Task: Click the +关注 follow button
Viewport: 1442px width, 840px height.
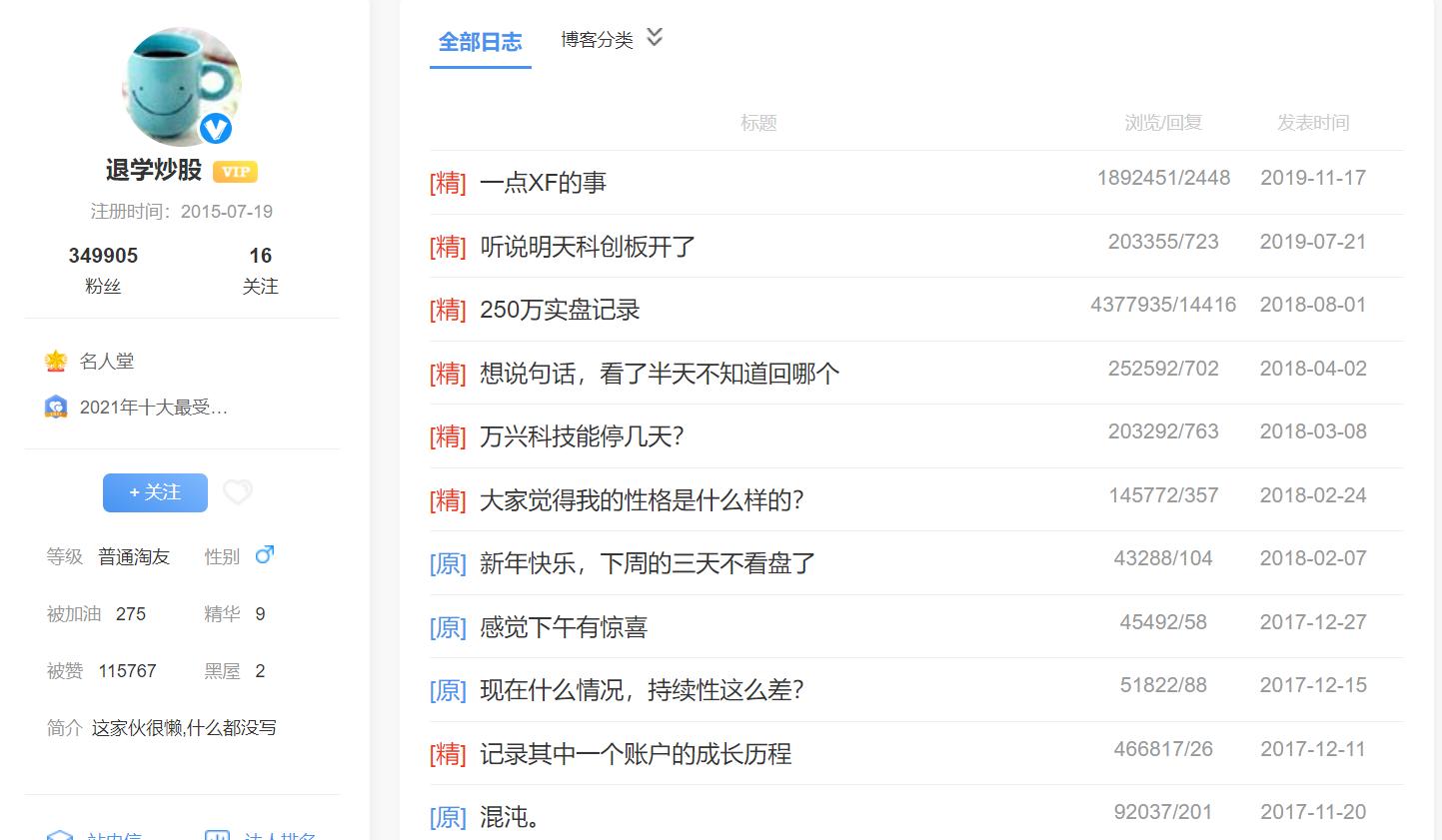Action: (154, 492)
